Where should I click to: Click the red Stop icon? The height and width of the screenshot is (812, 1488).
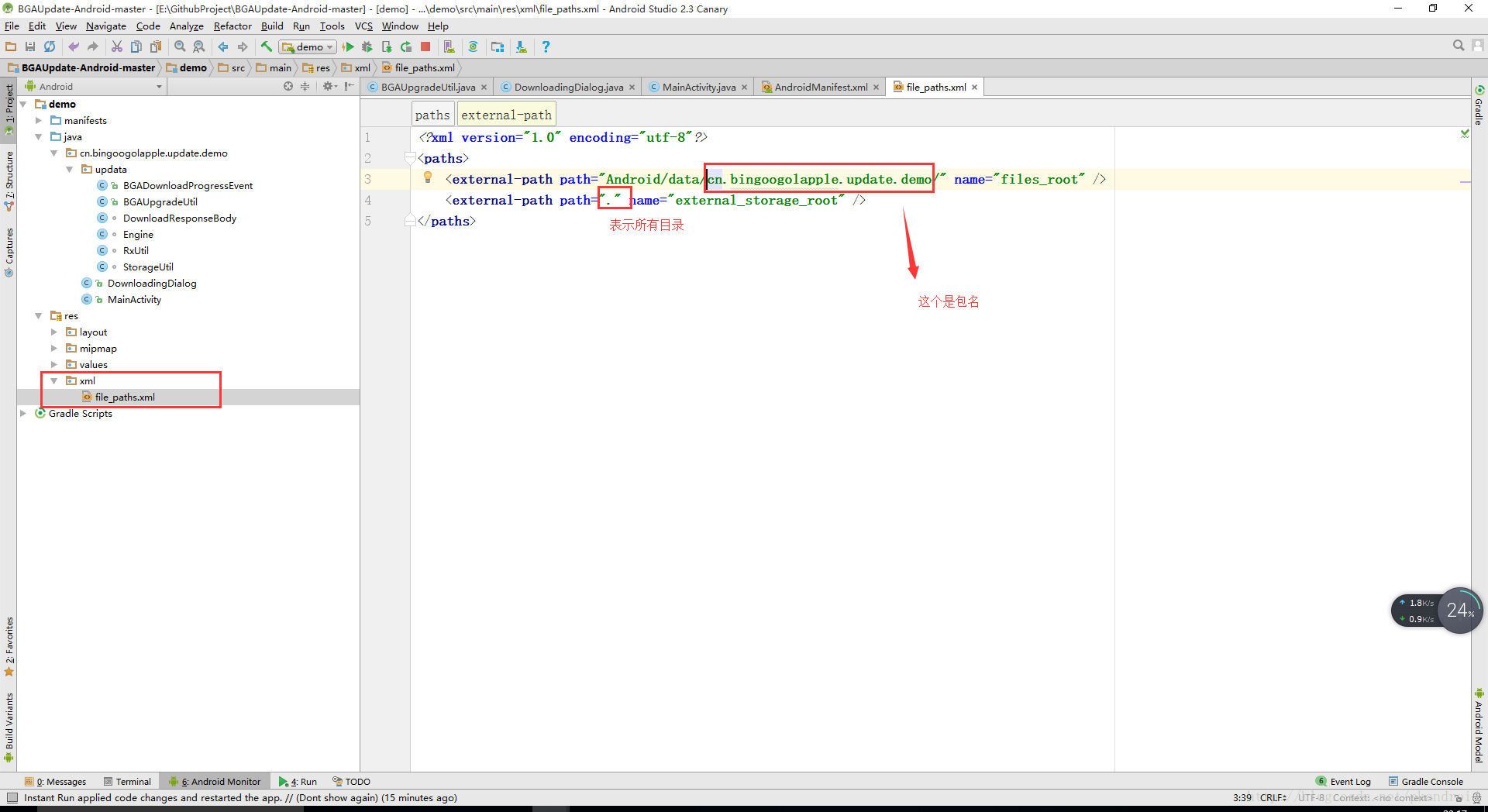[425, 46]
